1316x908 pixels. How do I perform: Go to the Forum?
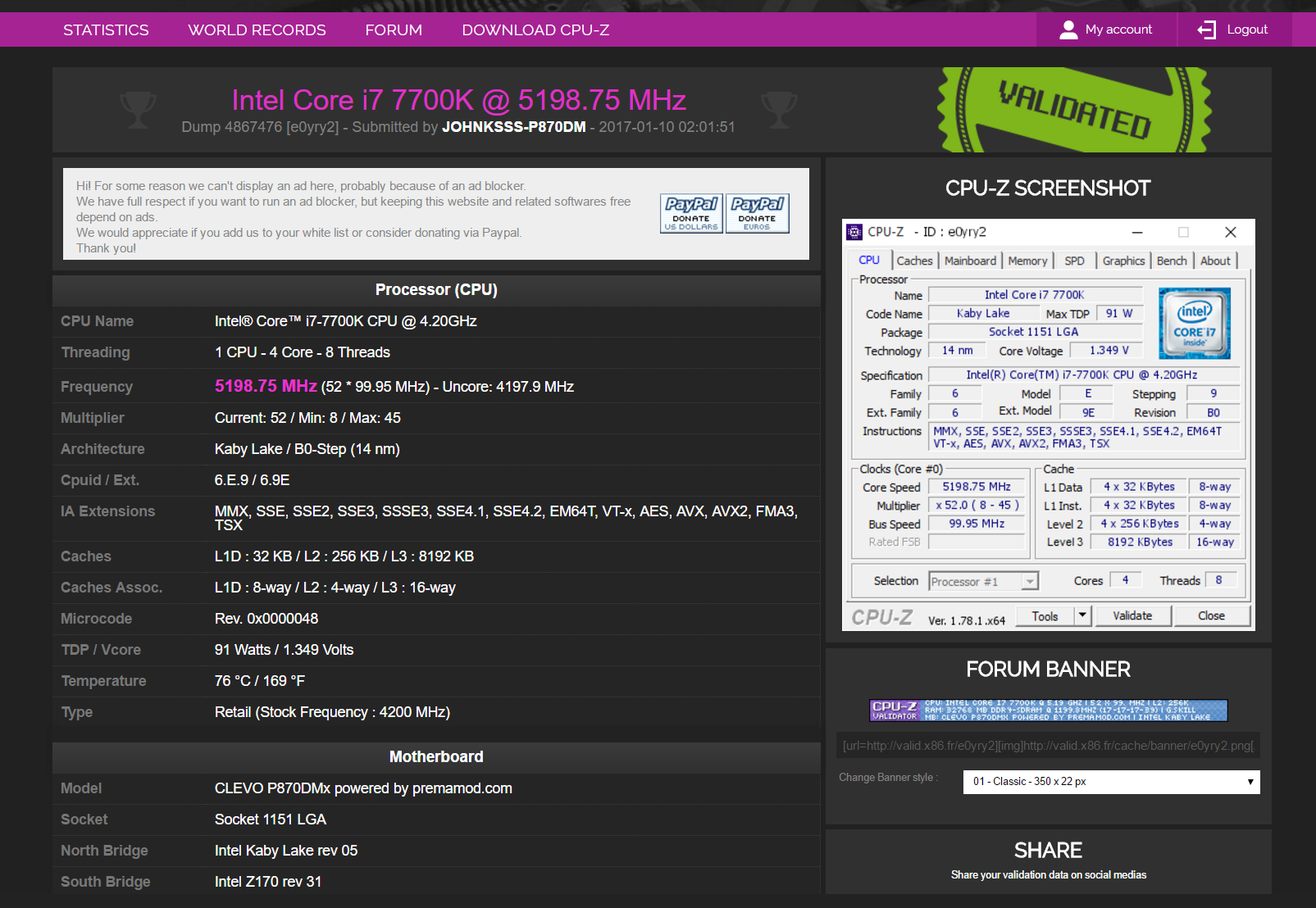[x=394, y=30]
